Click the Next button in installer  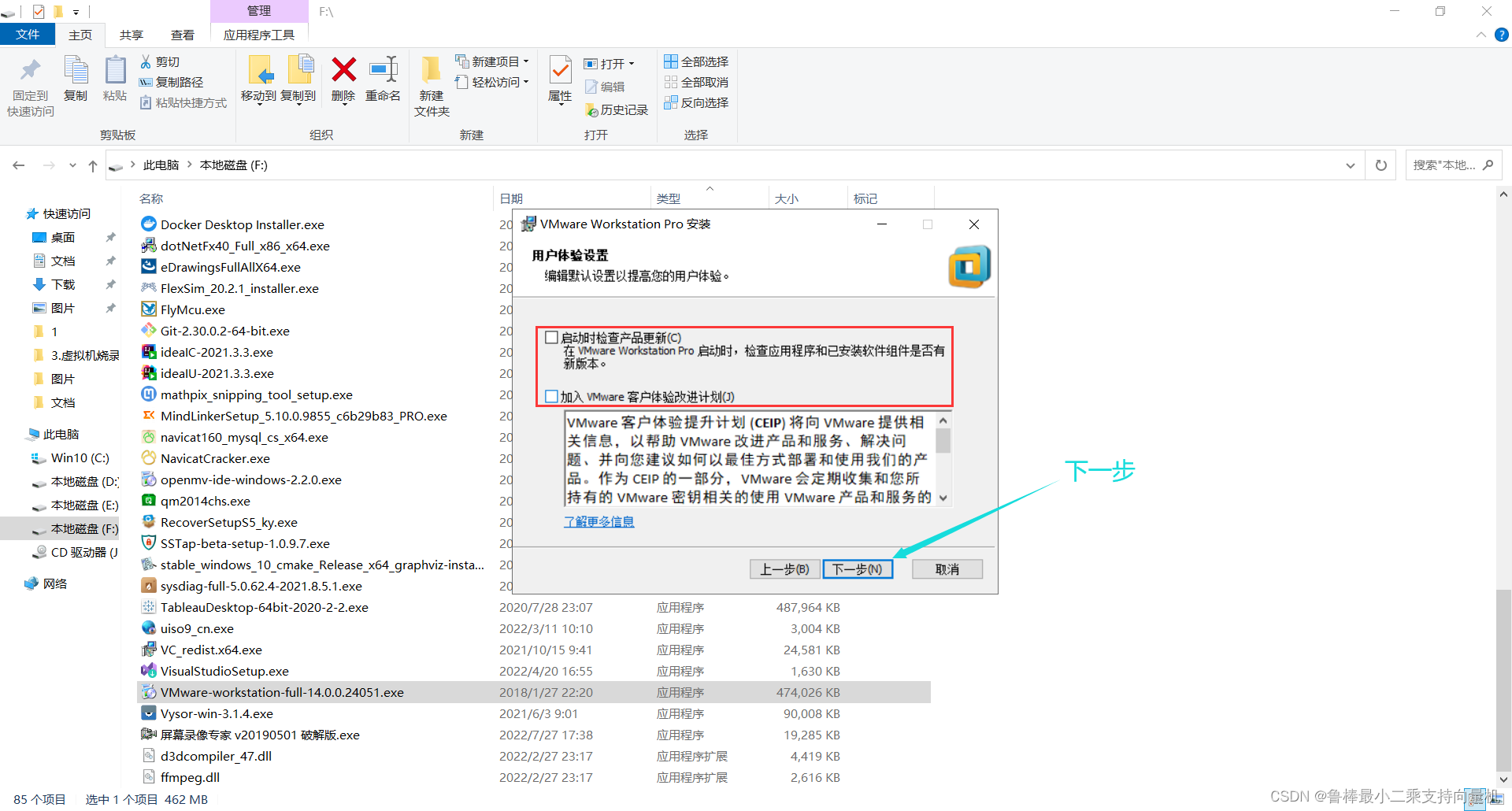pyautogui.click(x=858, y=568)
